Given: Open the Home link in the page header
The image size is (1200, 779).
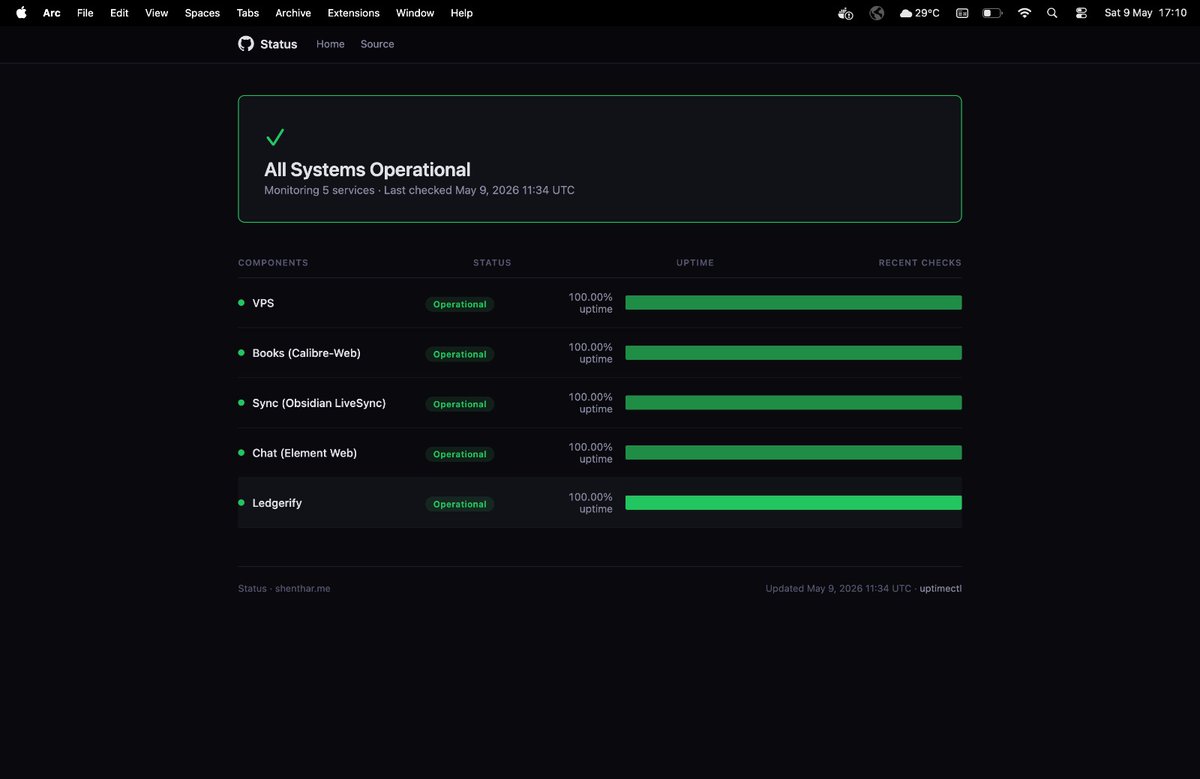Looking at the screenshot, I should (x=330, y=44).
